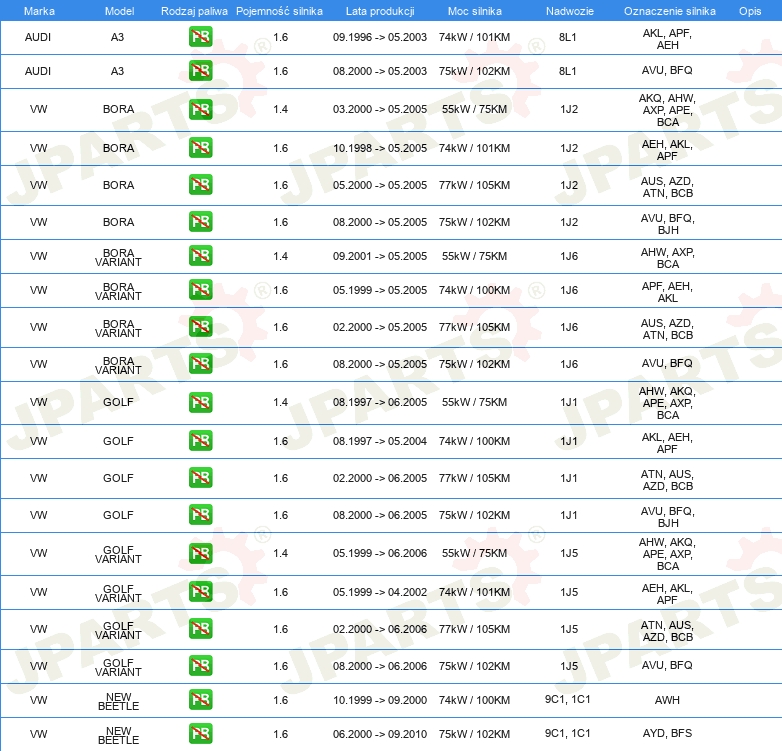Click the Rodzaj paliwa column header

(194, 11)
